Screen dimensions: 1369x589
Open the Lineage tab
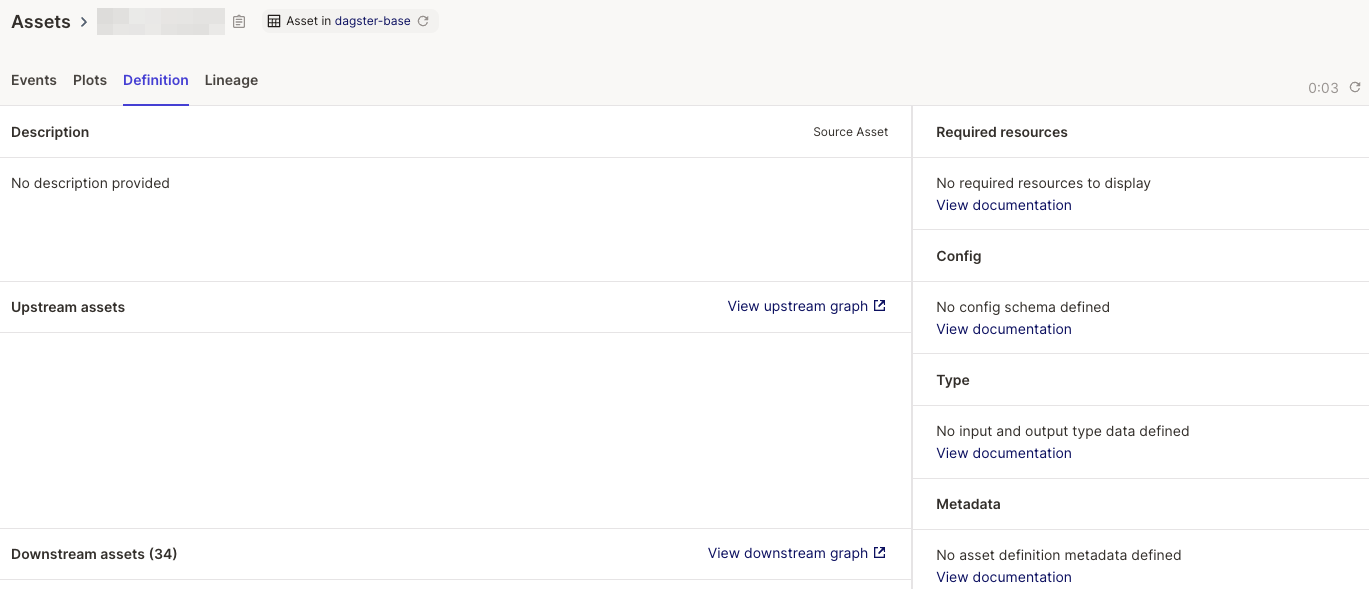click(x=231, y=80)
